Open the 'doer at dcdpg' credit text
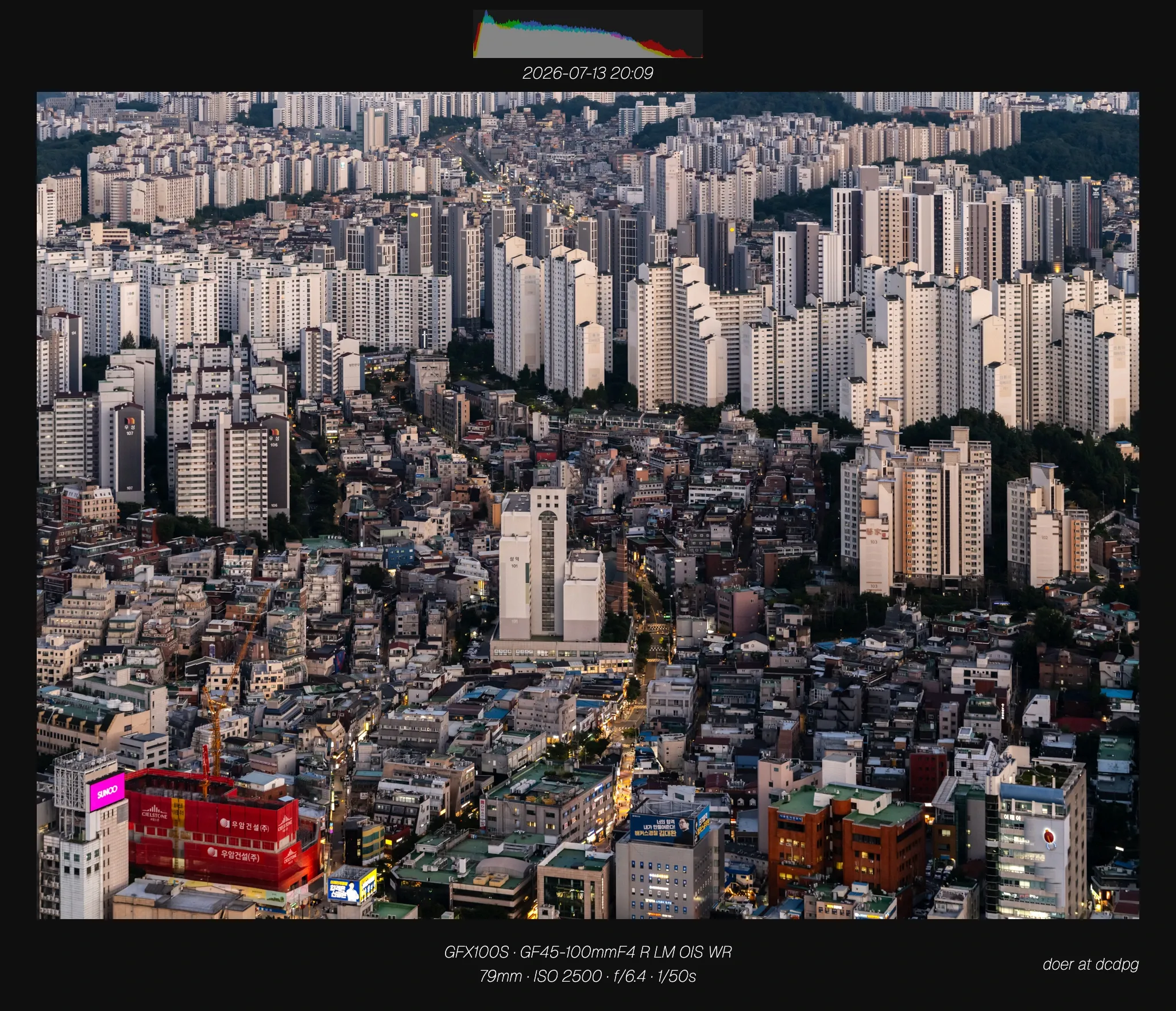 pos(1090,964)
